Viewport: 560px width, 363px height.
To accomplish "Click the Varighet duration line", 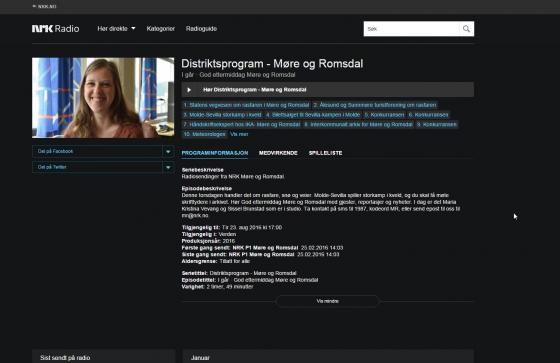I will (x=218, y=287).
